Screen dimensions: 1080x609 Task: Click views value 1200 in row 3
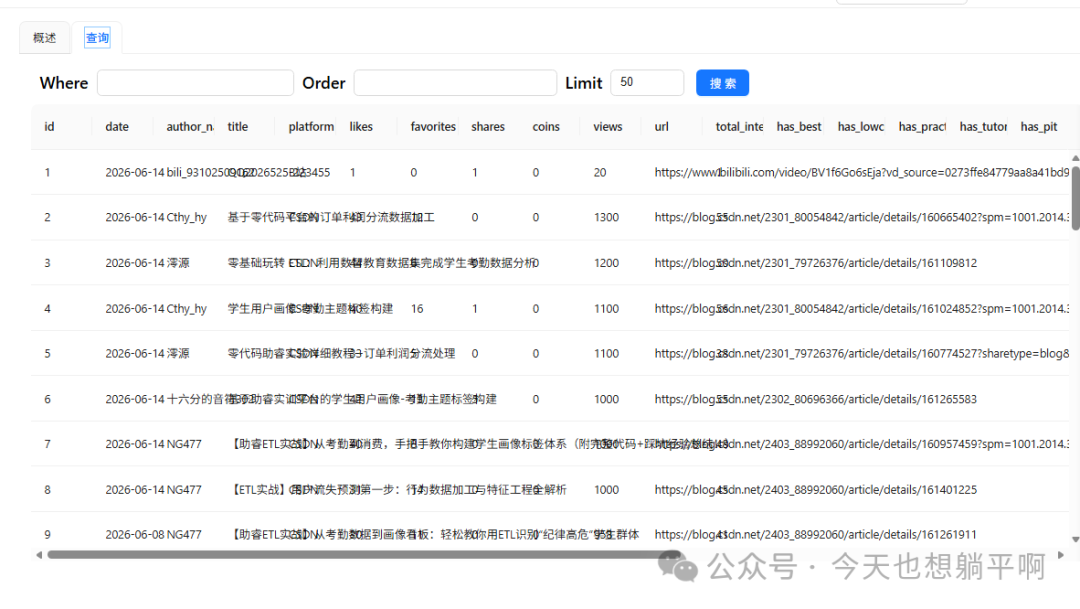coord(606,263)
